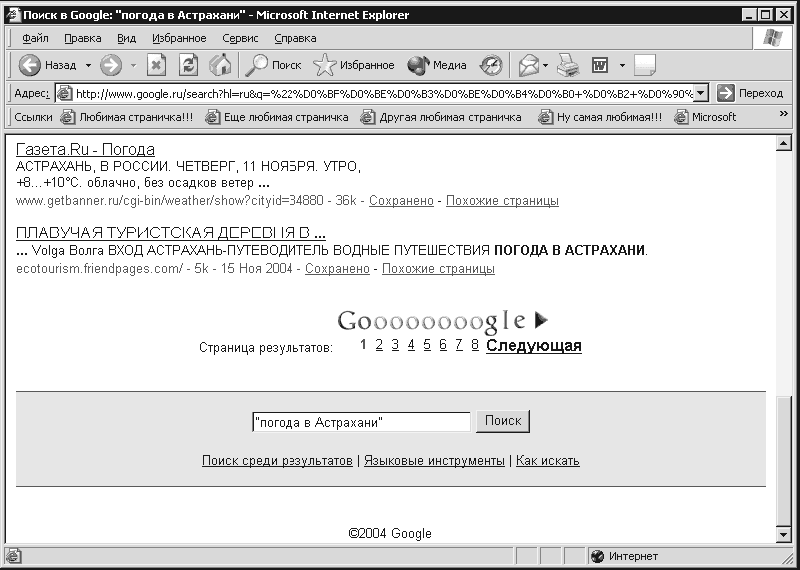Expand the address bar URL dropdown
Screen dimensions: 800x570
coord(701,93)
